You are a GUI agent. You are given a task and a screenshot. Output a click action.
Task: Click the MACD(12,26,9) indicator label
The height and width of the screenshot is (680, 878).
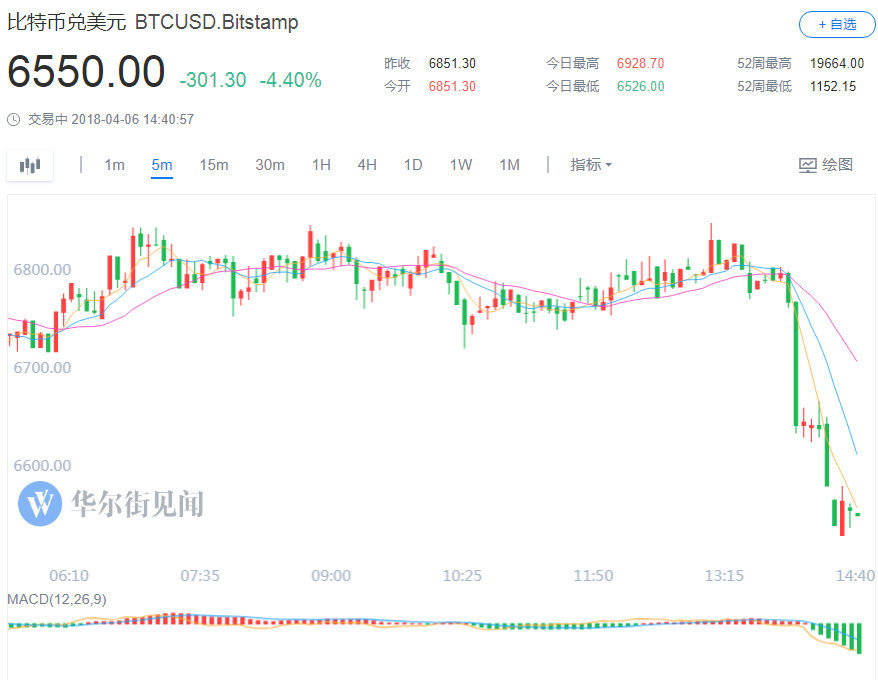[x=57, y=599]
